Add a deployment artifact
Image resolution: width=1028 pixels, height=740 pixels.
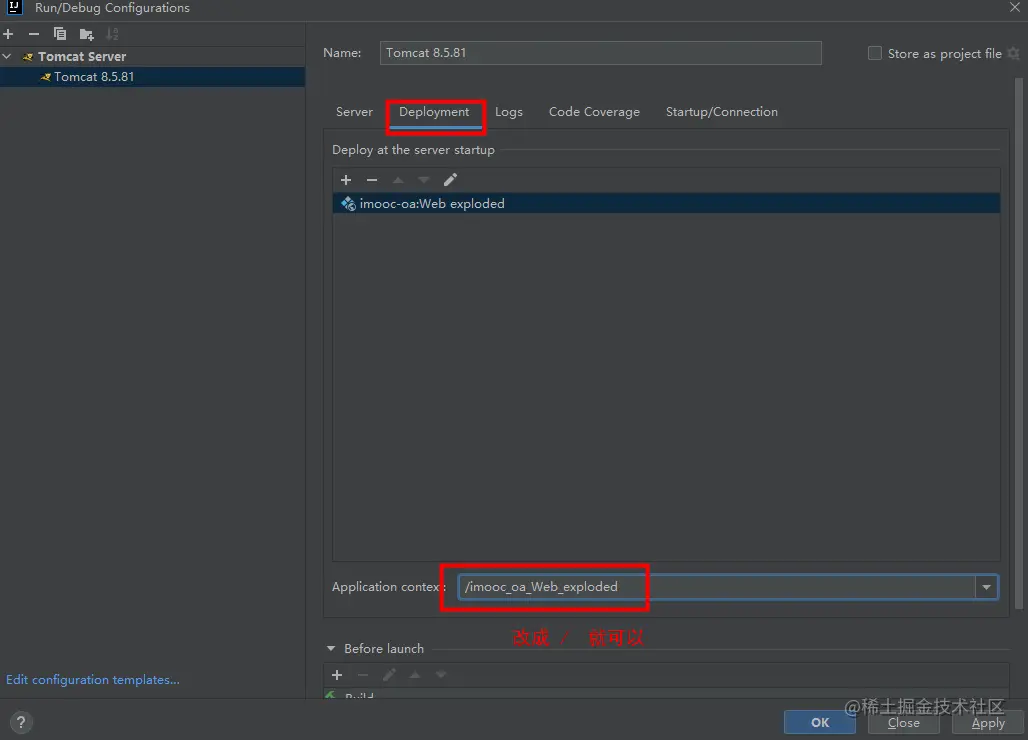tap(346, 180)
